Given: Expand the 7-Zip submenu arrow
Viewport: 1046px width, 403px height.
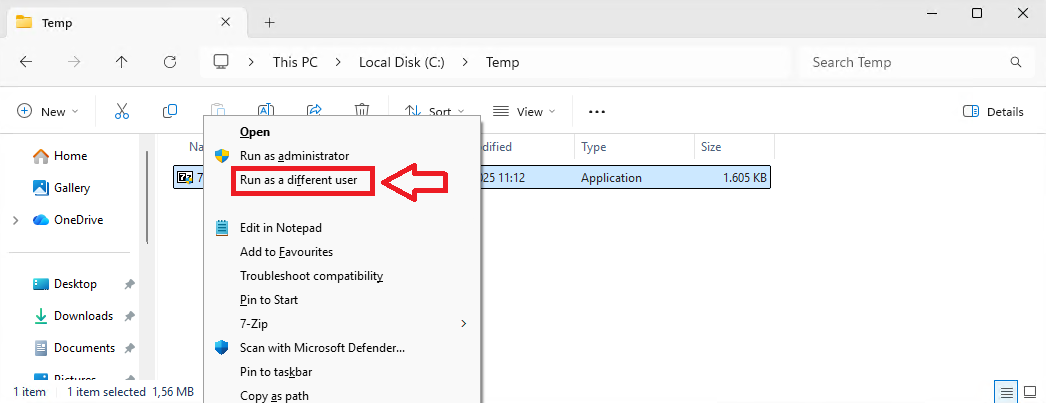Looking at the screenshot, I should 464,324.
